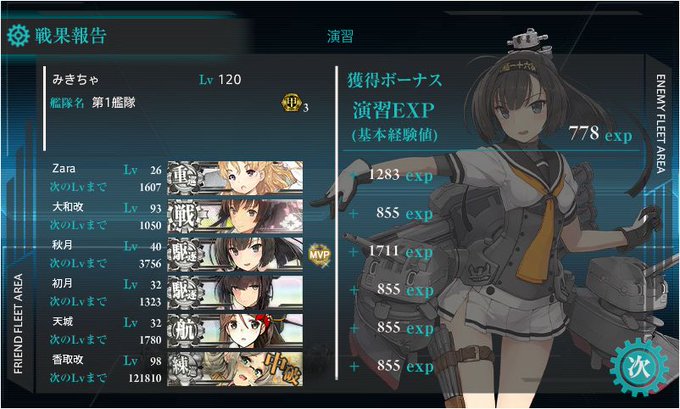The image size is (680, 409).
Task: Click the fleet name 第1艦隊
Action: [114, 103]
